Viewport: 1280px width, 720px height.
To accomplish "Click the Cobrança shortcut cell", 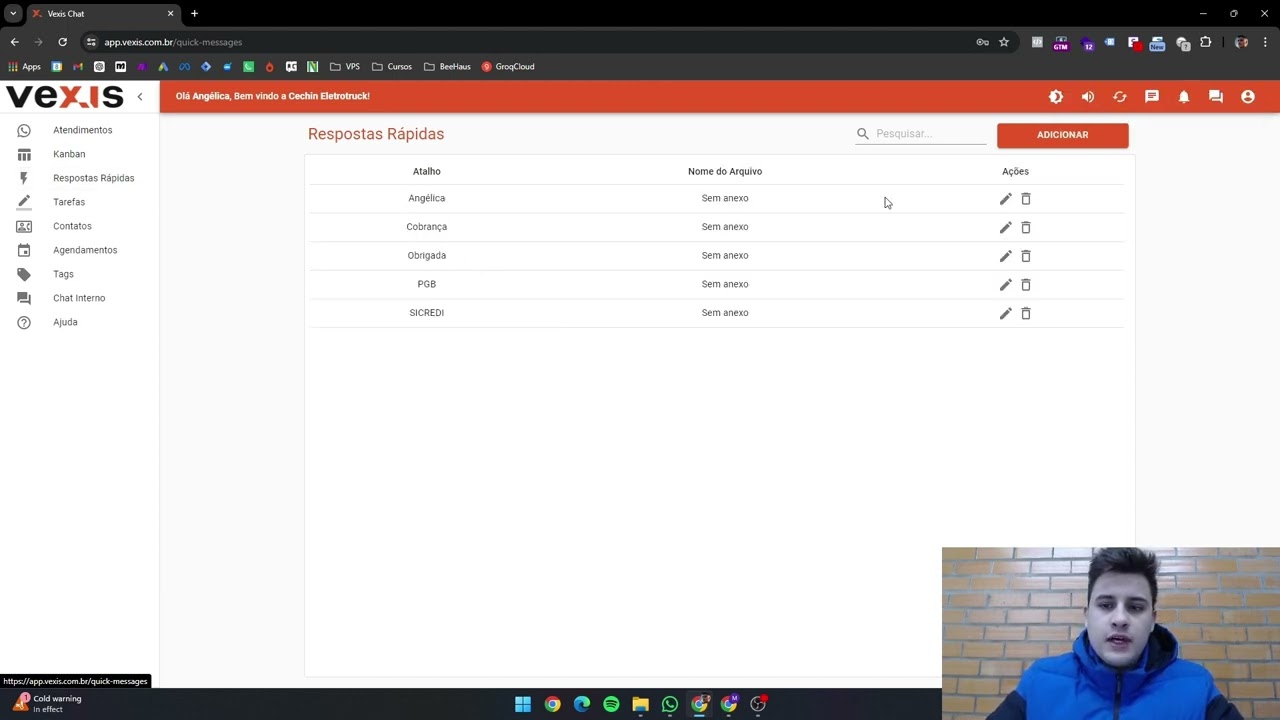I will pos(426,227).
